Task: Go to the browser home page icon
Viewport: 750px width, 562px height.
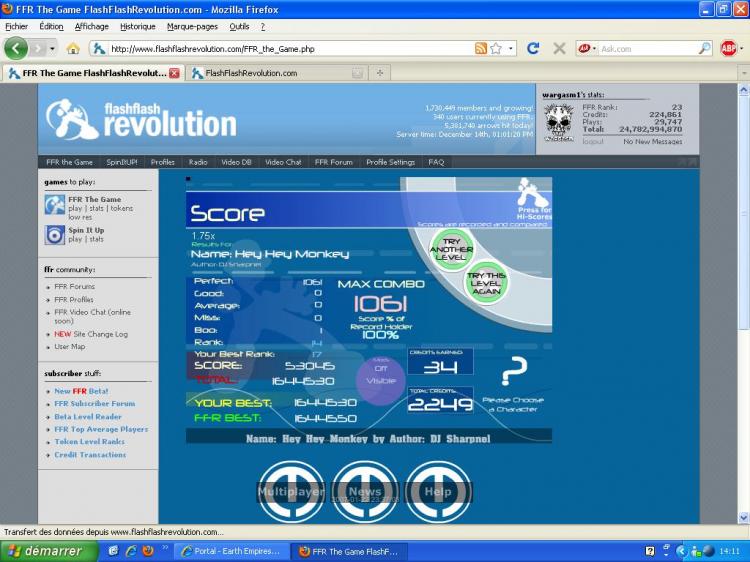Action: 73,48
